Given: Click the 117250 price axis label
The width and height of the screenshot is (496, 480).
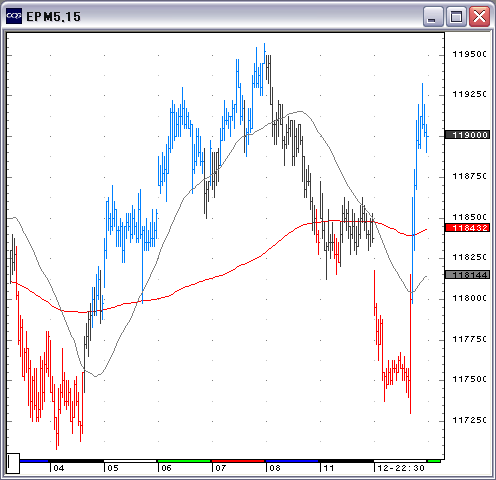Looking at the screenshot, I should click(469, 420).
